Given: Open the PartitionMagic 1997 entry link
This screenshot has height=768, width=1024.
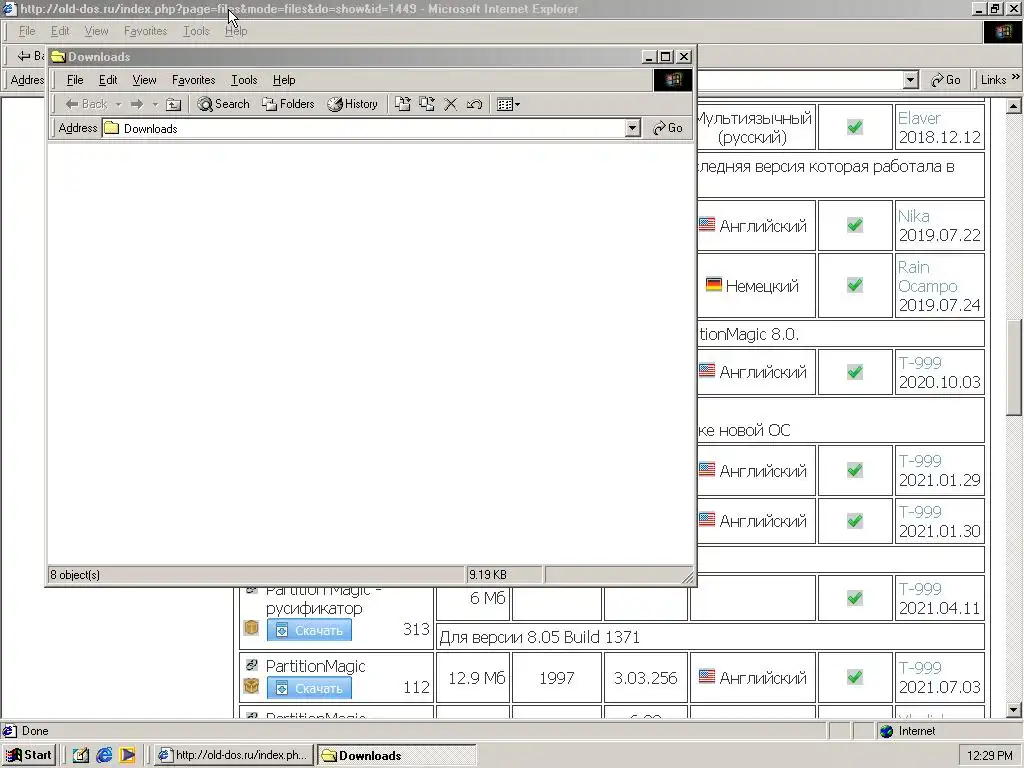Looking at the screenshot, I should (315, 666).
